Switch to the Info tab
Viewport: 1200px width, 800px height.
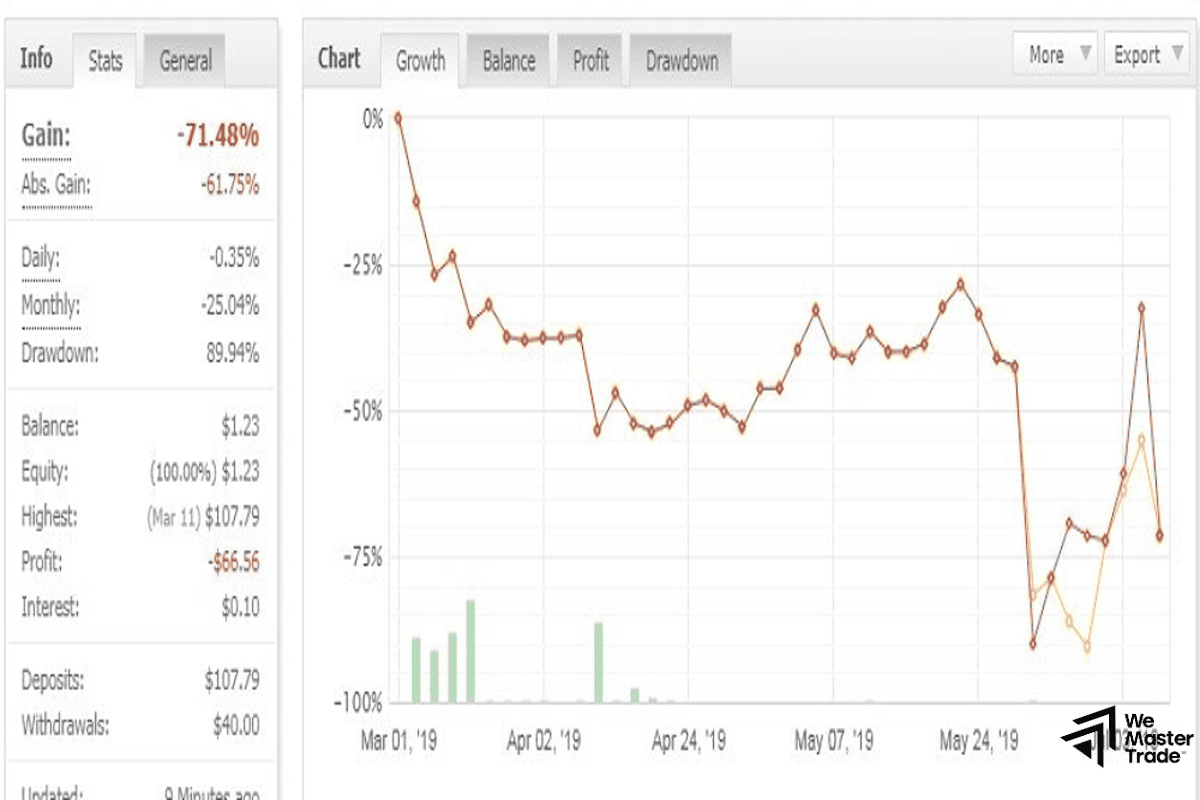click(38, 60)
